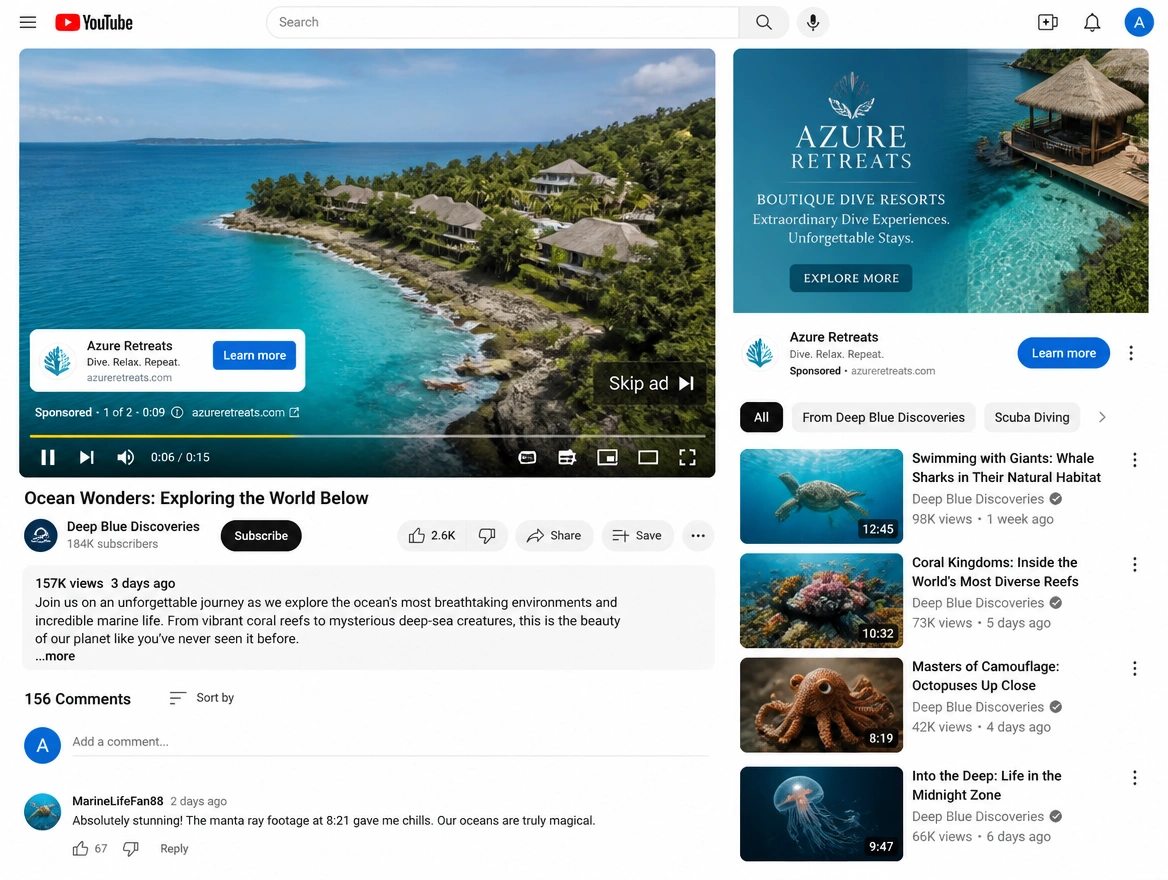This screenshot has width=1168, height=880.
Task: Open Coral Kingdoms video thumbnail
Action: (x=821, y=601)
